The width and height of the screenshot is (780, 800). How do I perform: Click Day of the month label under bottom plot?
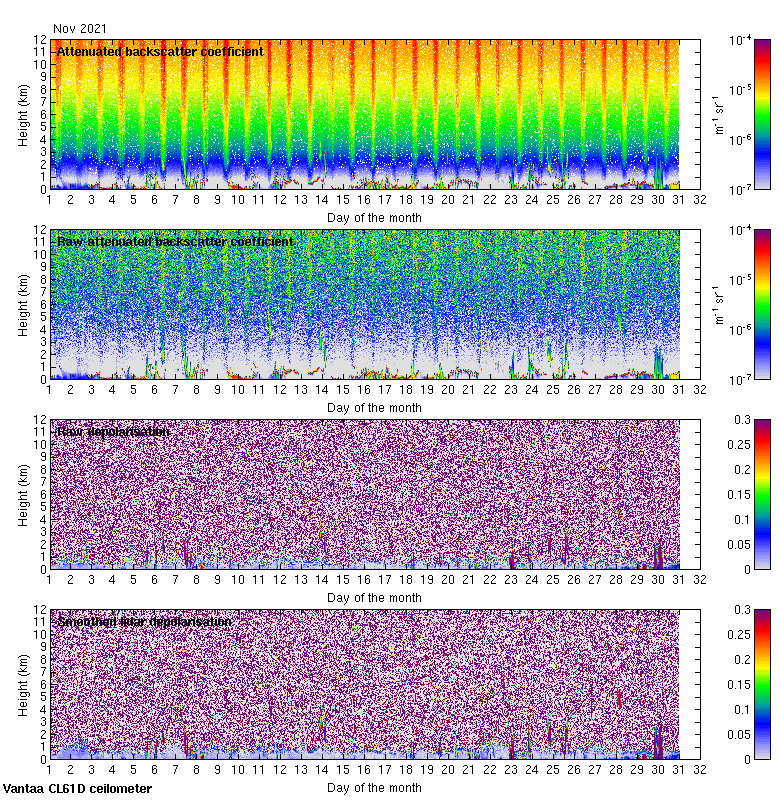pos(374,788)
